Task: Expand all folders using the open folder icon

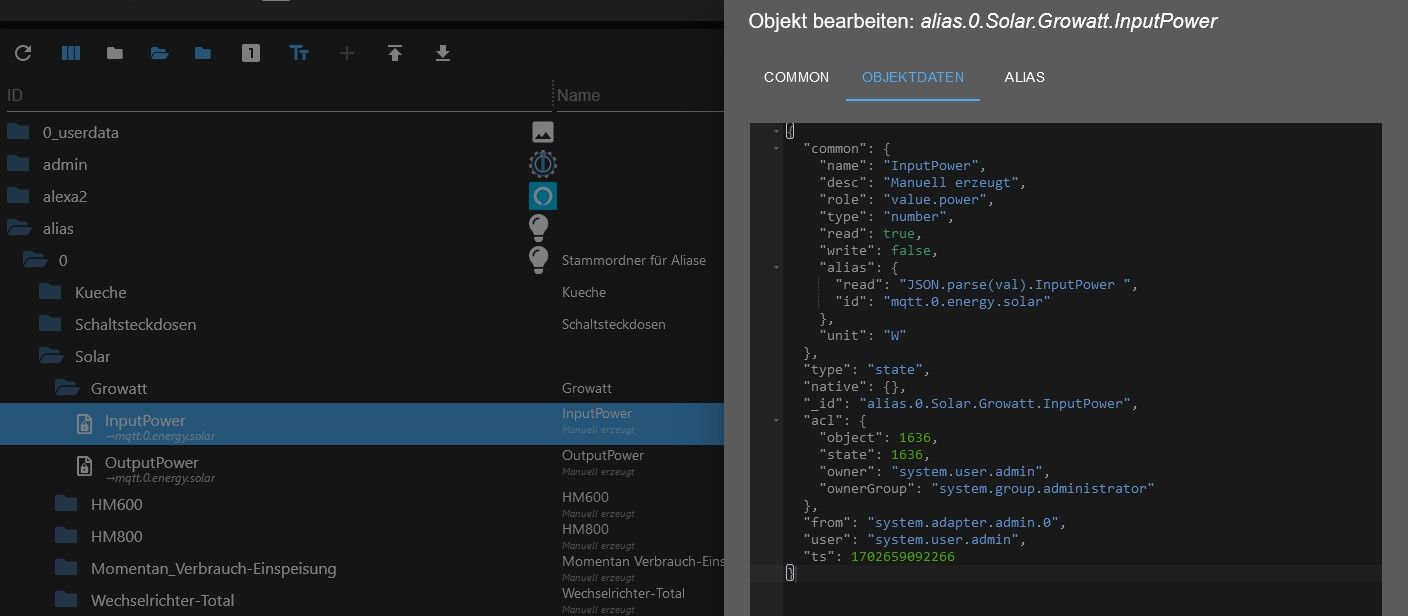Action: click(x=159, y=53)
